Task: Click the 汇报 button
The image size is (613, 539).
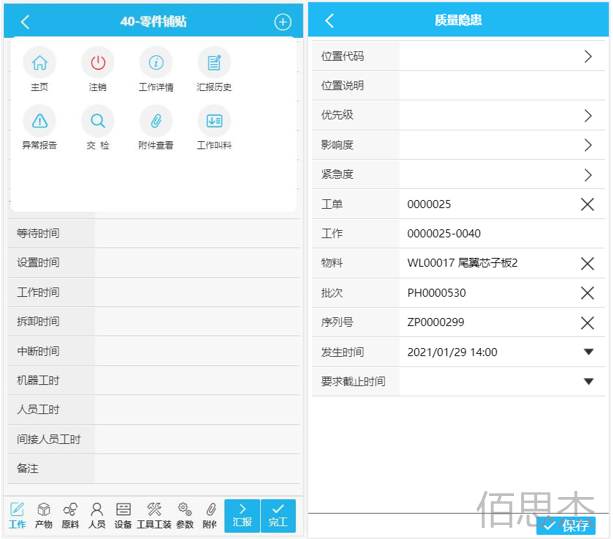Action: point(242,516)
